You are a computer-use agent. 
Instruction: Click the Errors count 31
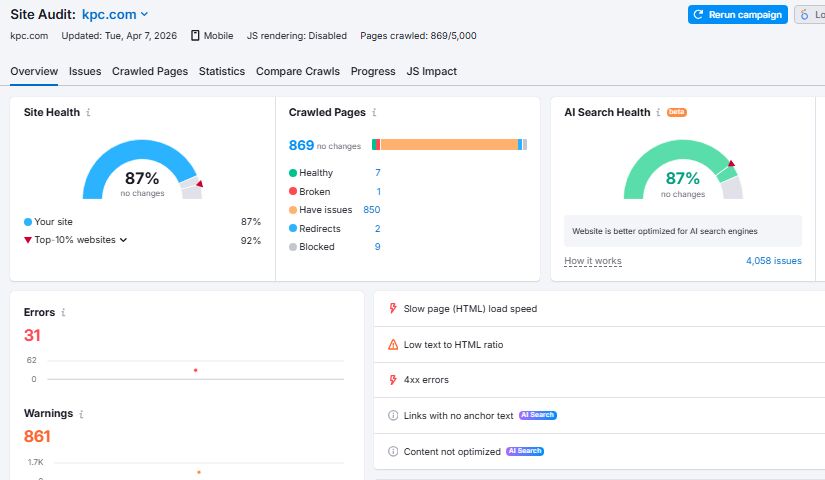tap(32, 335)
